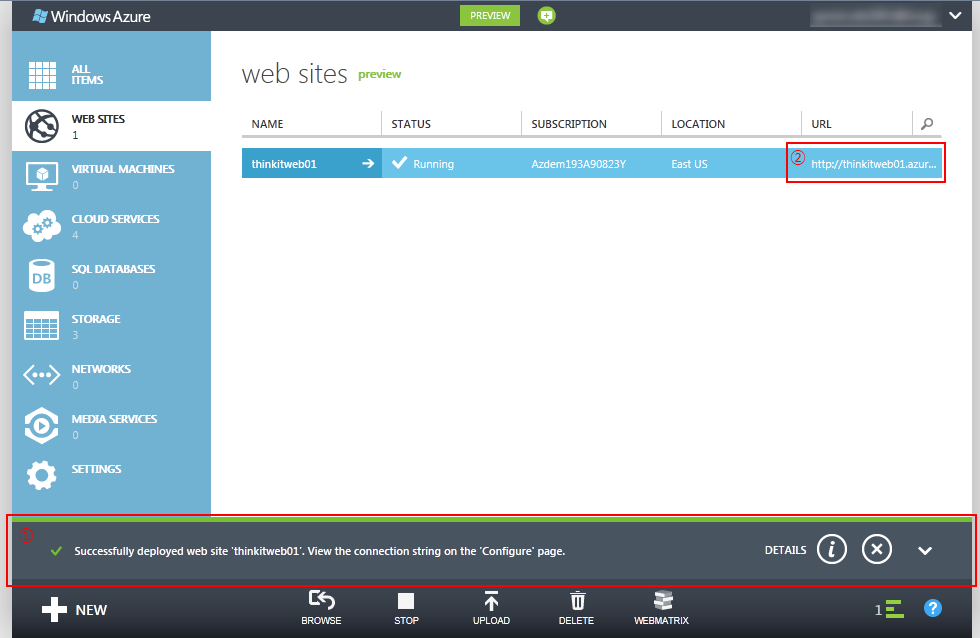Go to STORAGE label
Viewport: 980px width, 638px height.
click(96, 319)
